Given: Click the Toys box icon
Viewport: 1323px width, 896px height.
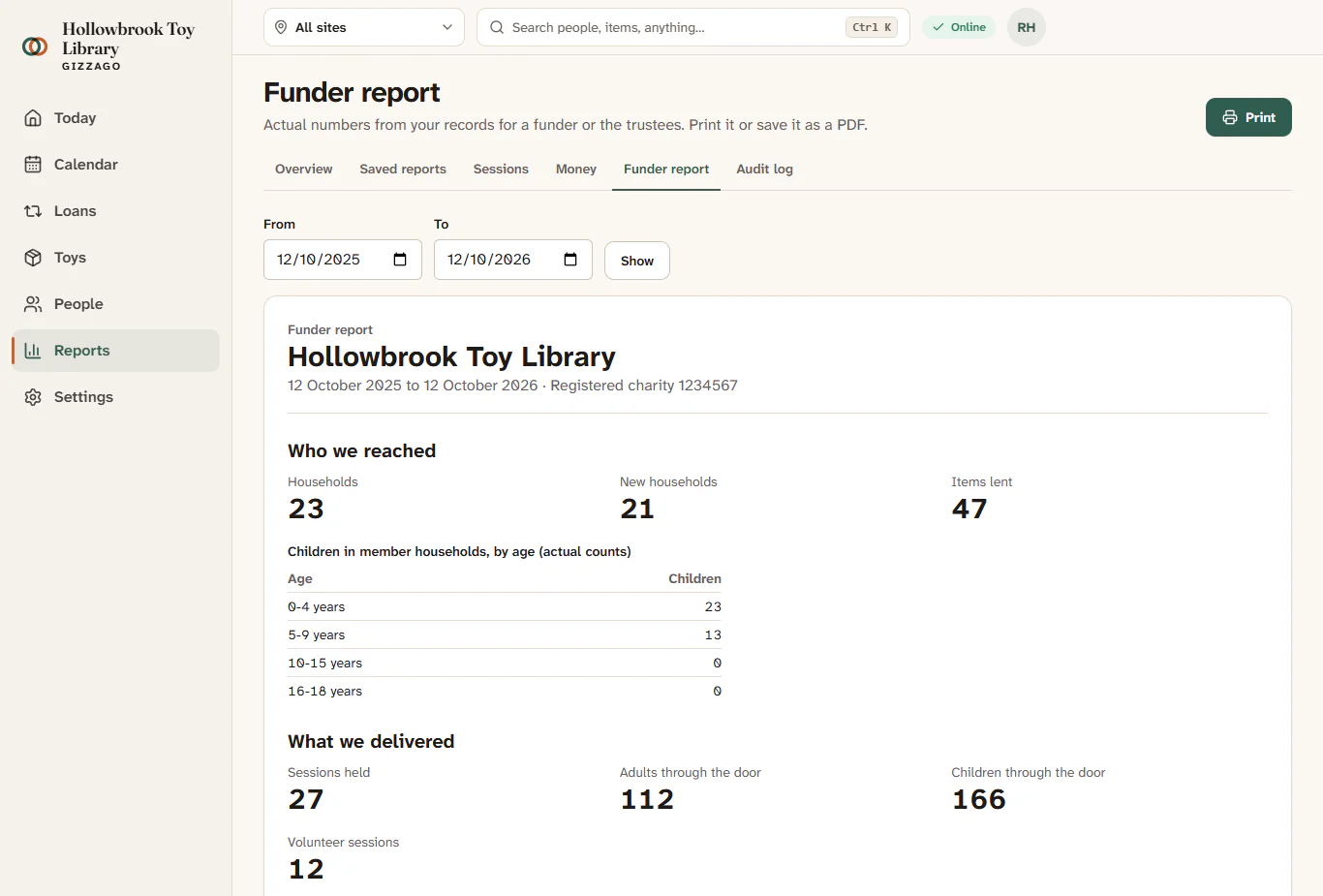Looking at the screenshot, I should tap(33, 258).
